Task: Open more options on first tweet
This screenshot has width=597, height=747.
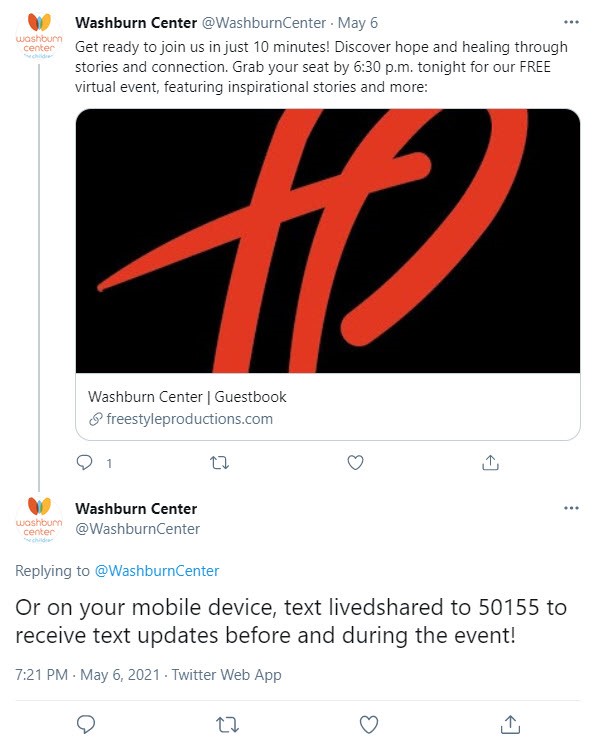Action: (x=571, y=22)
